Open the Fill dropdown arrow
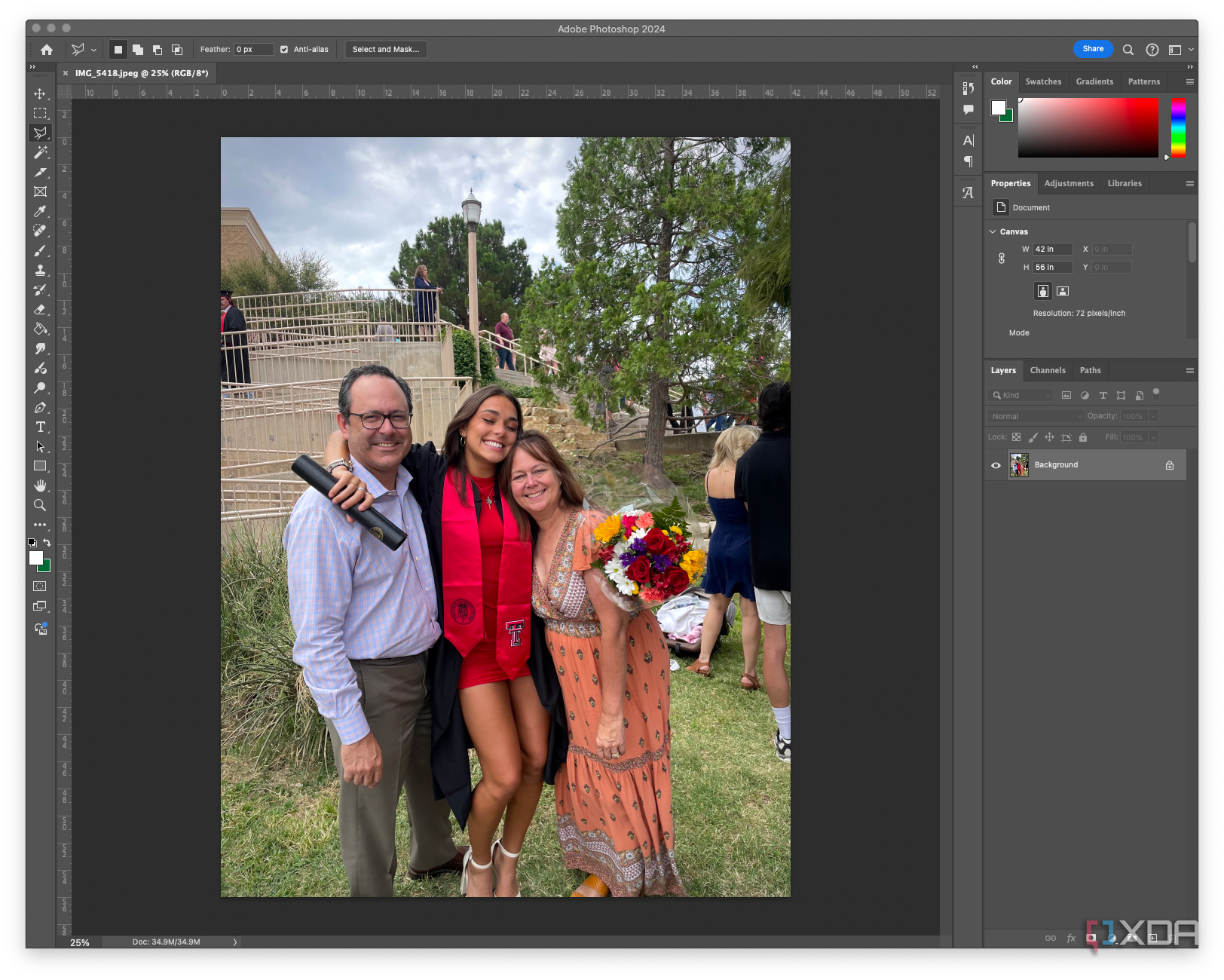1224x980 pixels. tap(1153, 437)
